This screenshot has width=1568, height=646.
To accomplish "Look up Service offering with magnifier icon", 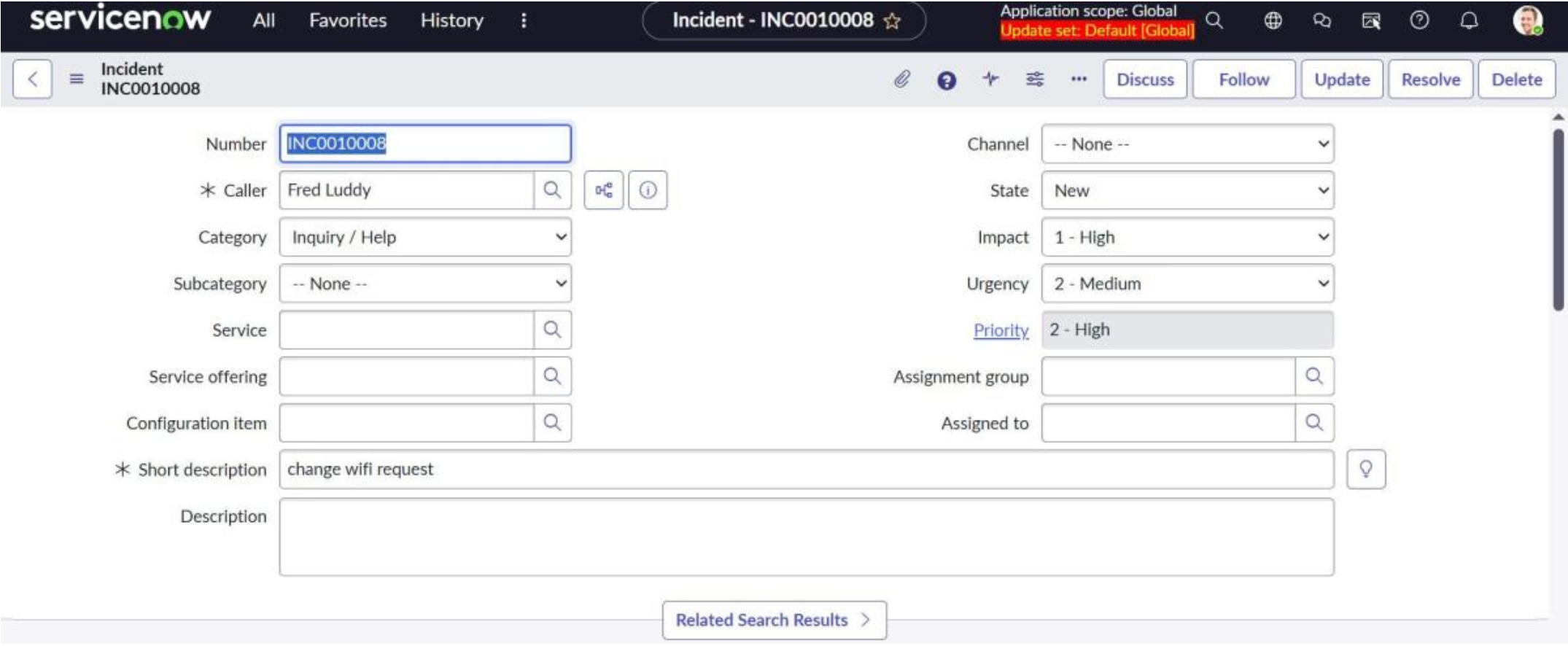I will 552,376.
